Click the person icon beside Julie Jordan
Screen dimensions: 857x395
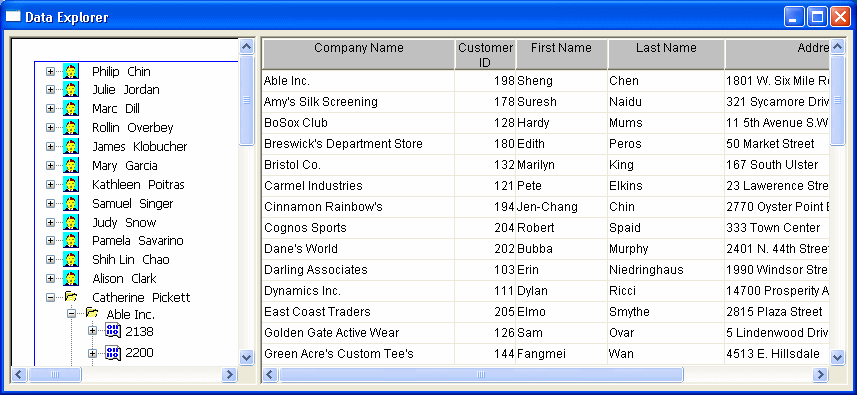click(71, 90)
